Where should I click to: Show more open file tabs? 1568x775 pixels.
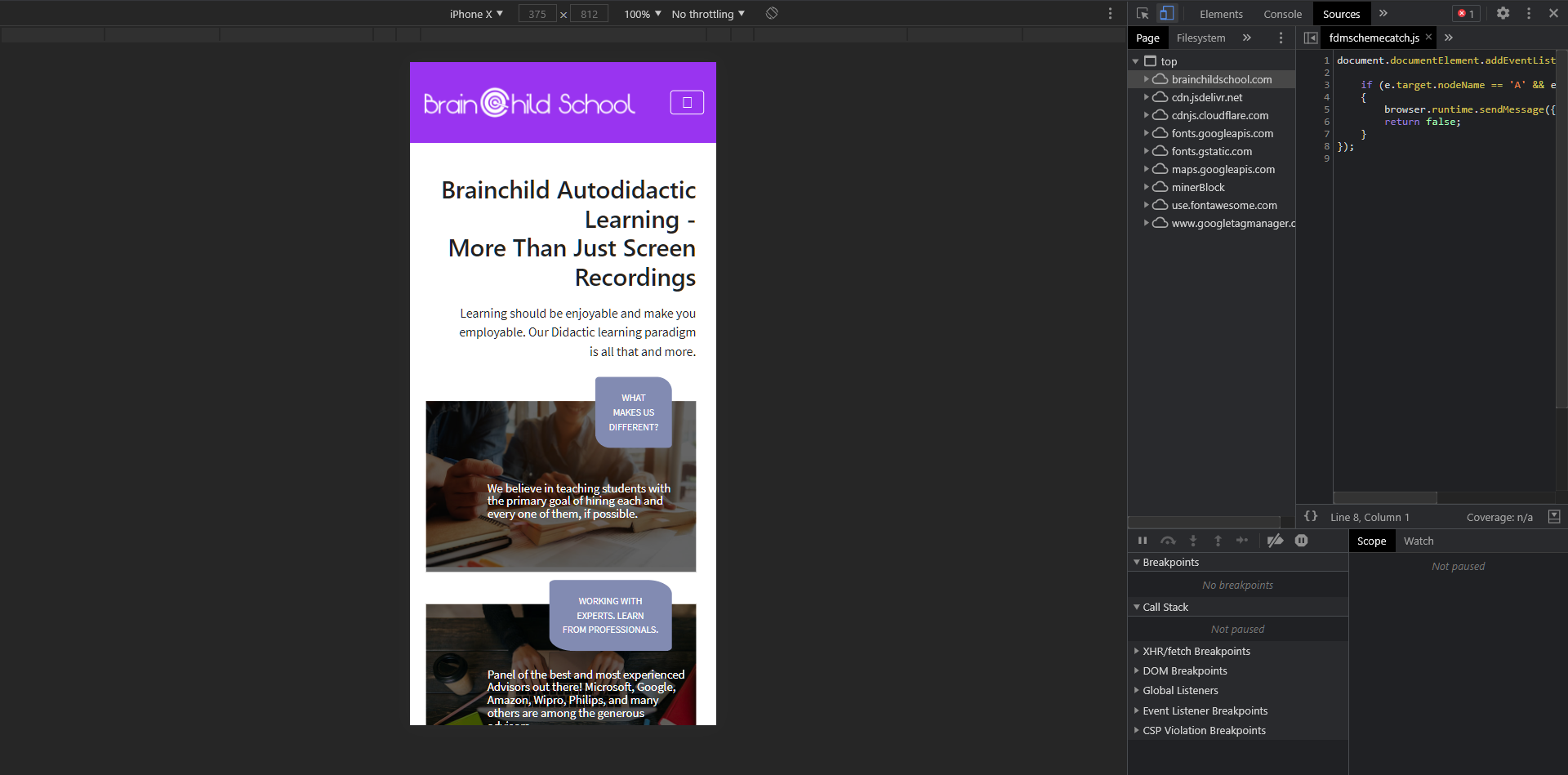[x=1449, y=38]
